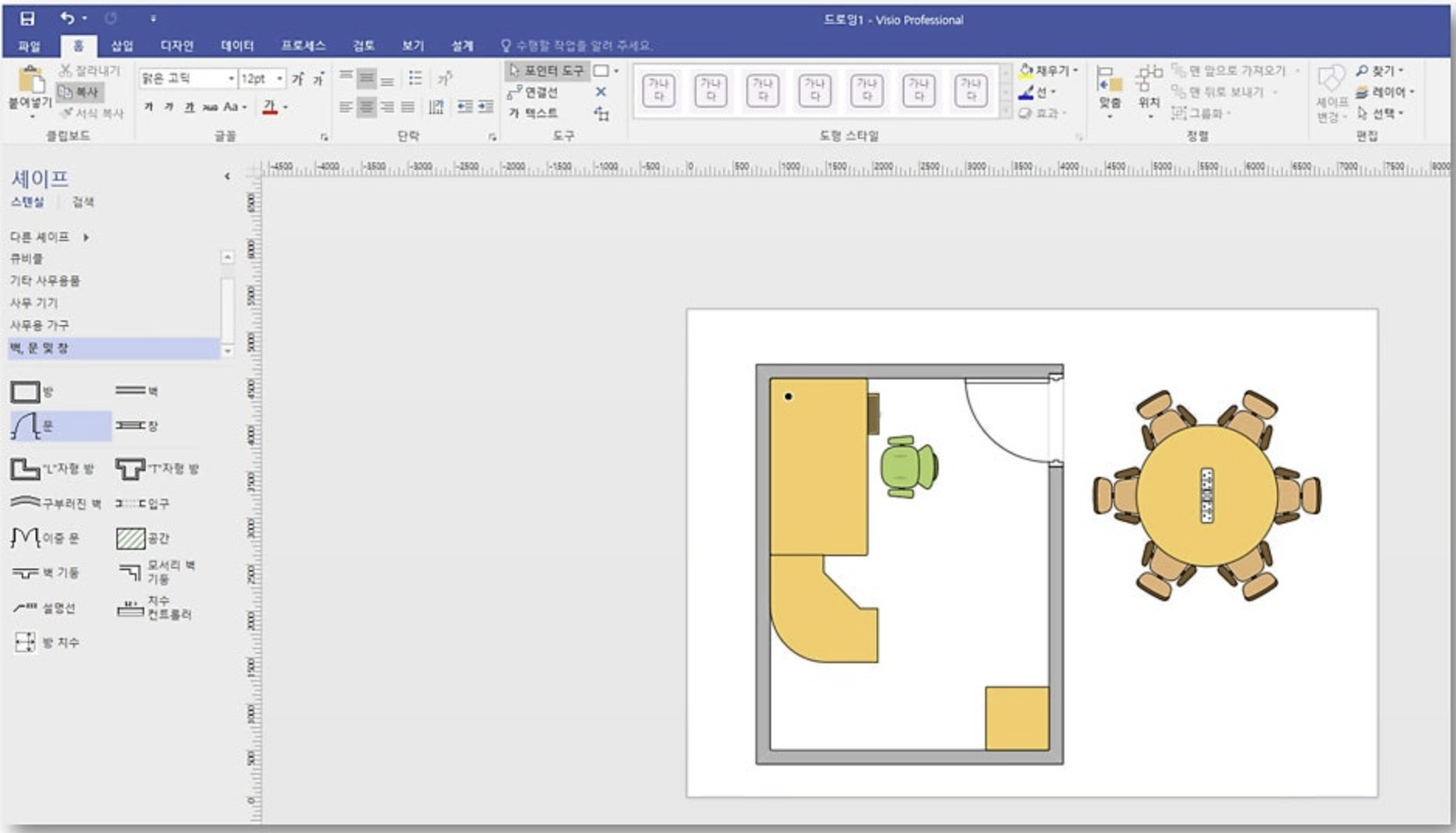Toggle italic text formatting

coord(168,107)
